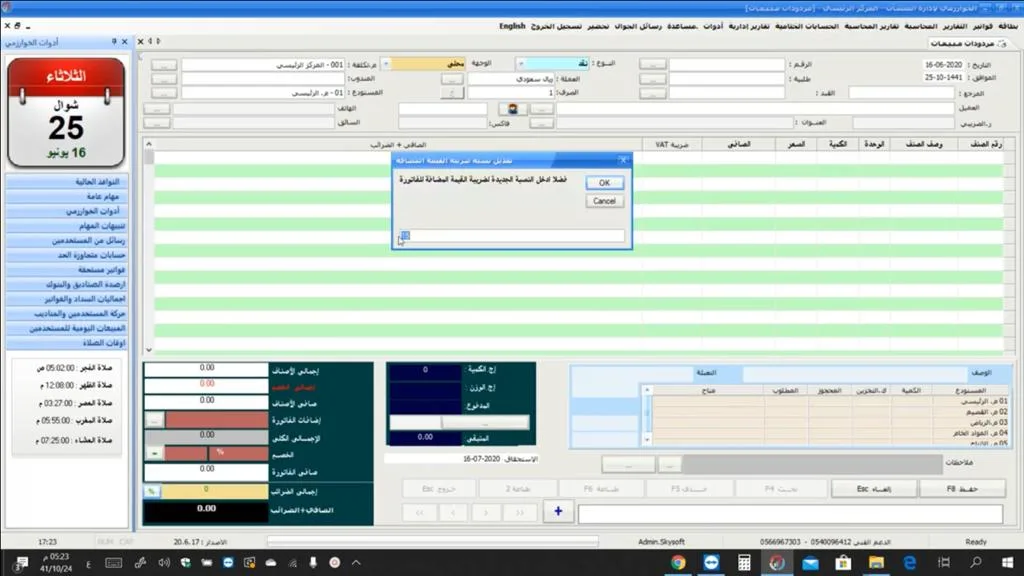The width and height of the screenshot is (1024, 576).
Task: Confirm the VAT dialog with OK
Action: click(x=604, y=183)
